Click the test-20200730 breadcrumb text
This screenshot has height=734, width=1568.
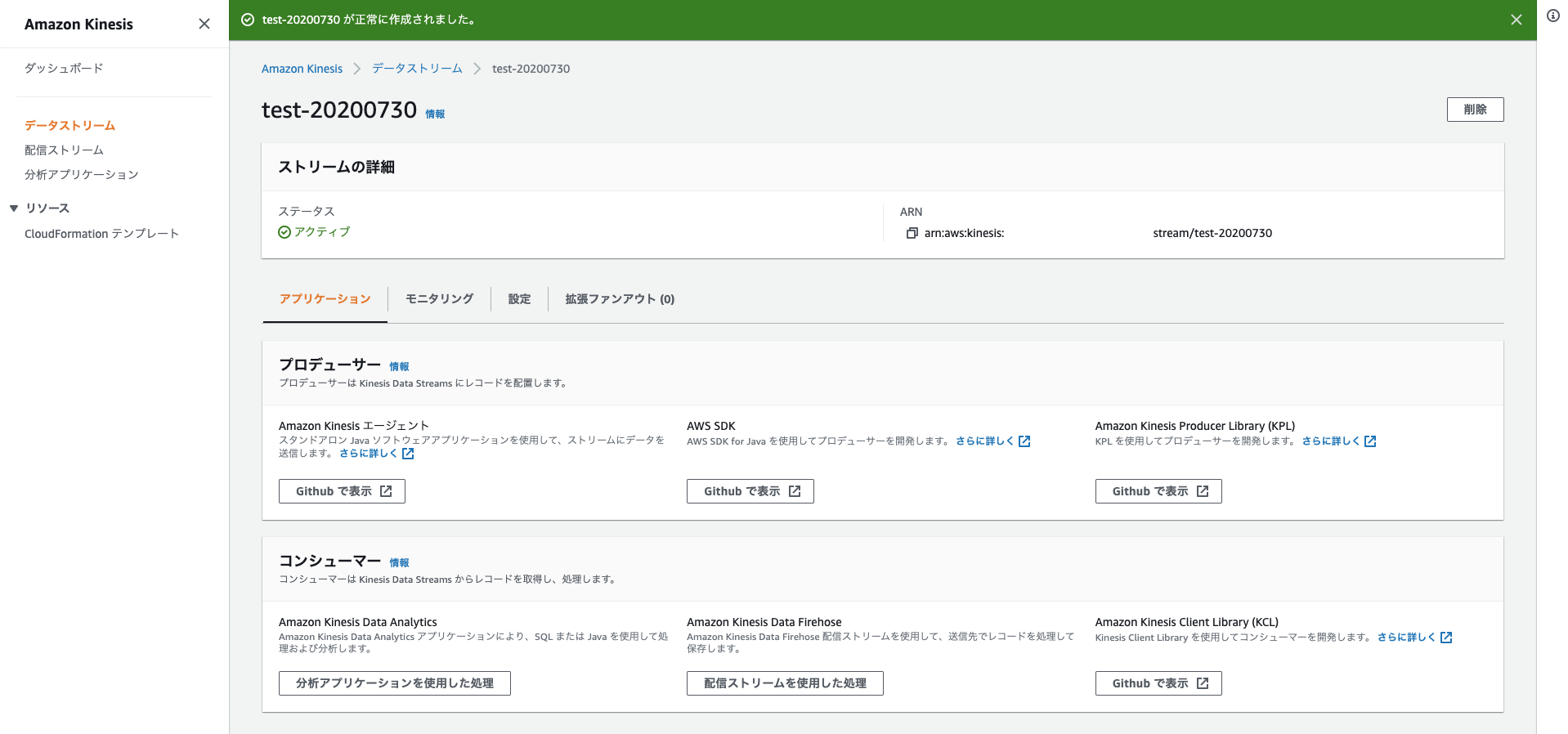pyautogui.click(x=531, y=69)
